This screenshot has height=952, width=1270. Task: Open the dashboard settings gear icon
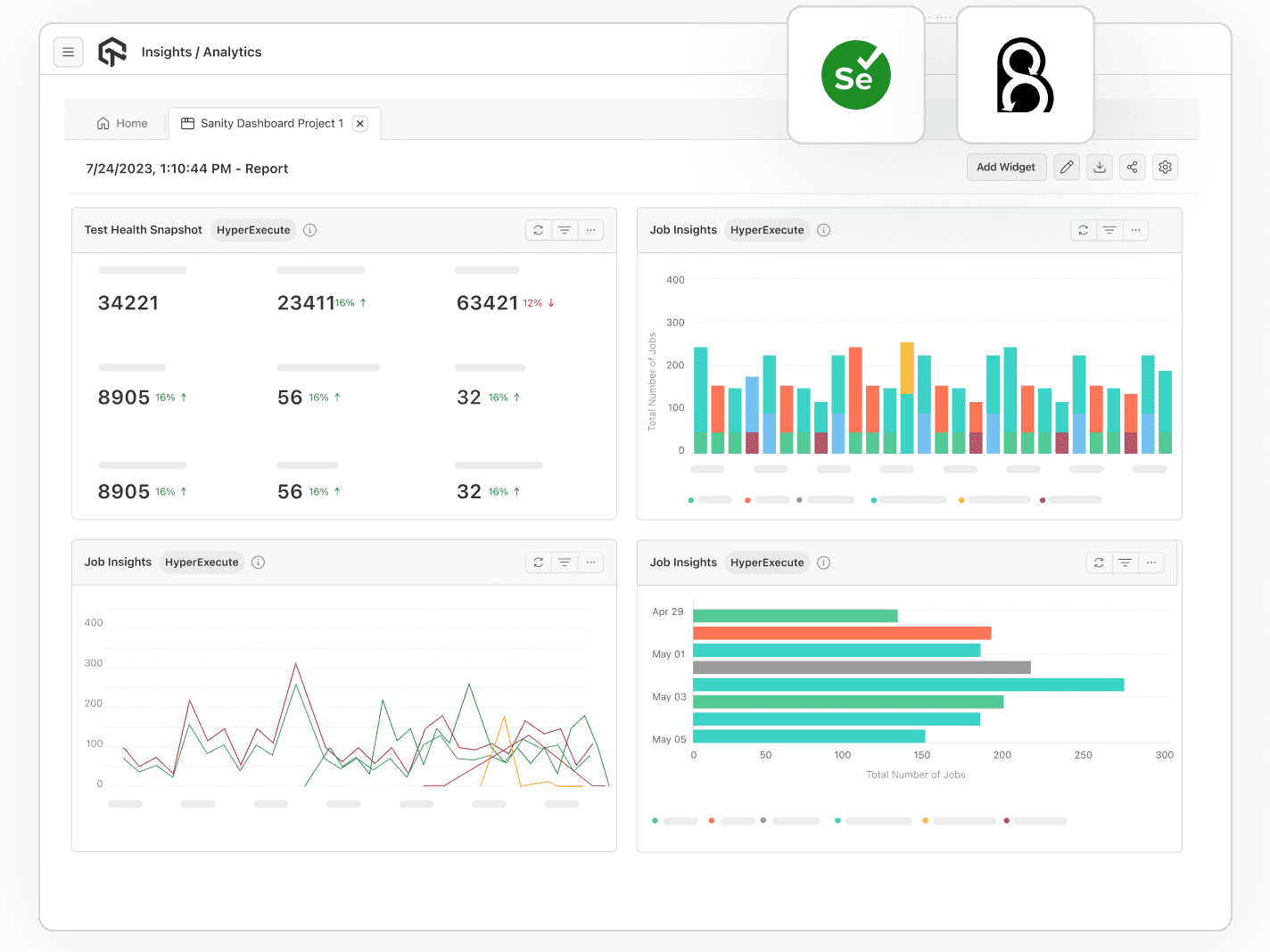(1165, 167)
